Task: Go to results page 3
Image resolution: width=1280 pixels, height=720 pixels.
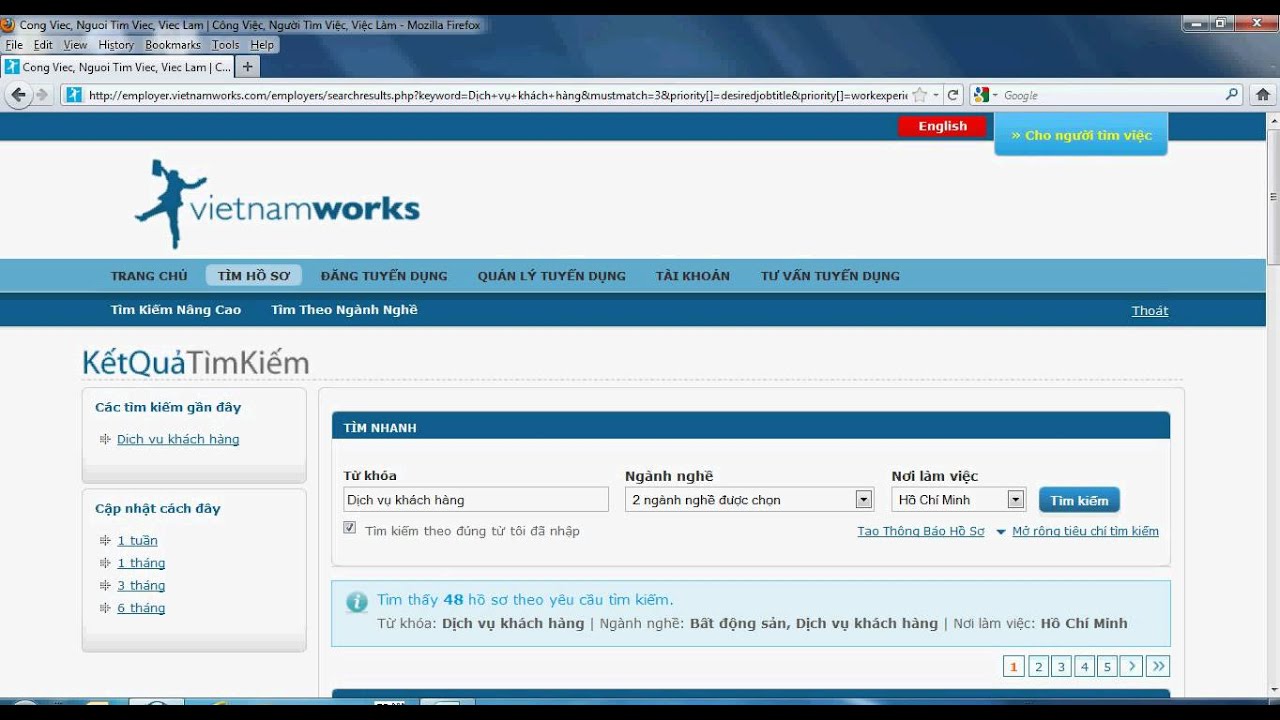Action: click(1061, 666)
